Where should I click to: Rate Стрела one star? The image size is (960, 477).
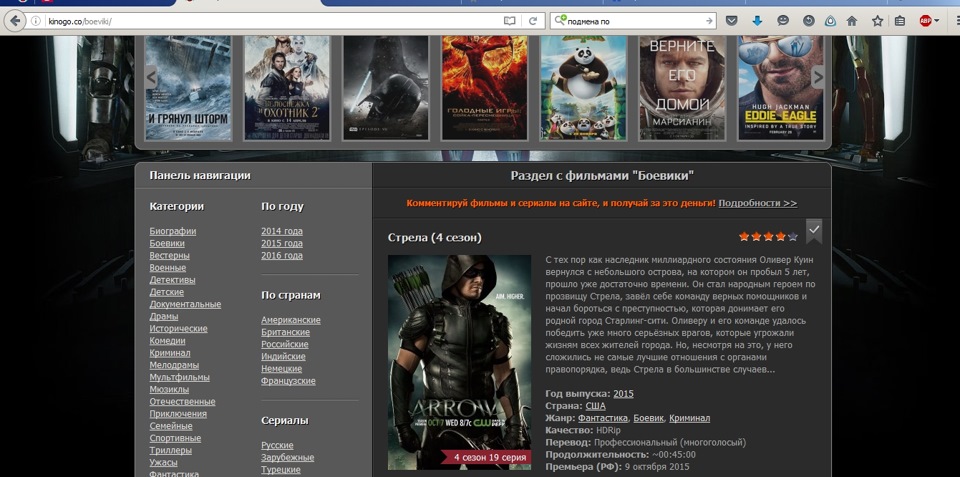tap(744, 236)
